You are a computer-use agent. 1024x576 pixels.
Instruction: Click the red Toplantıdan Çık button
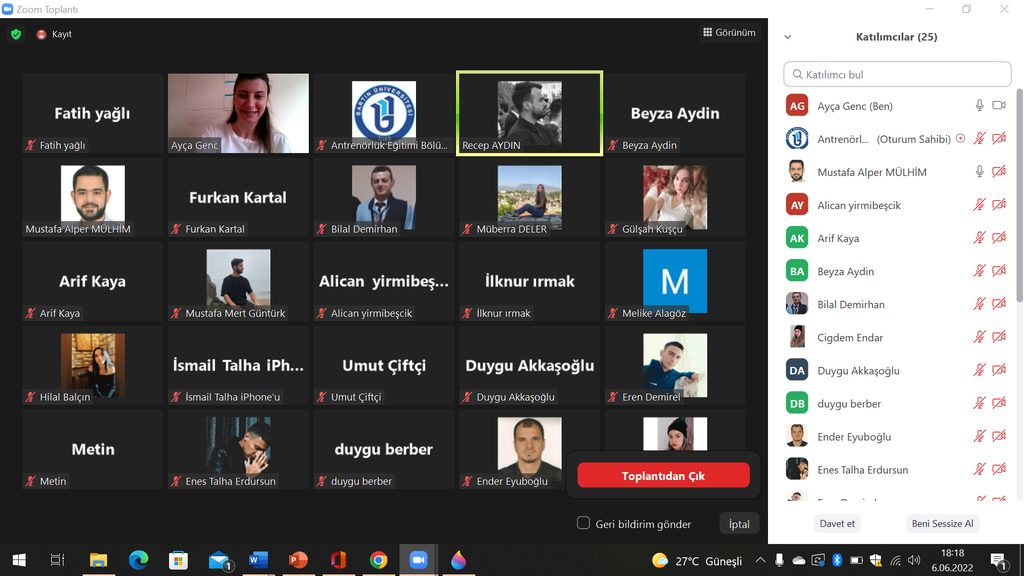point(663,476)
